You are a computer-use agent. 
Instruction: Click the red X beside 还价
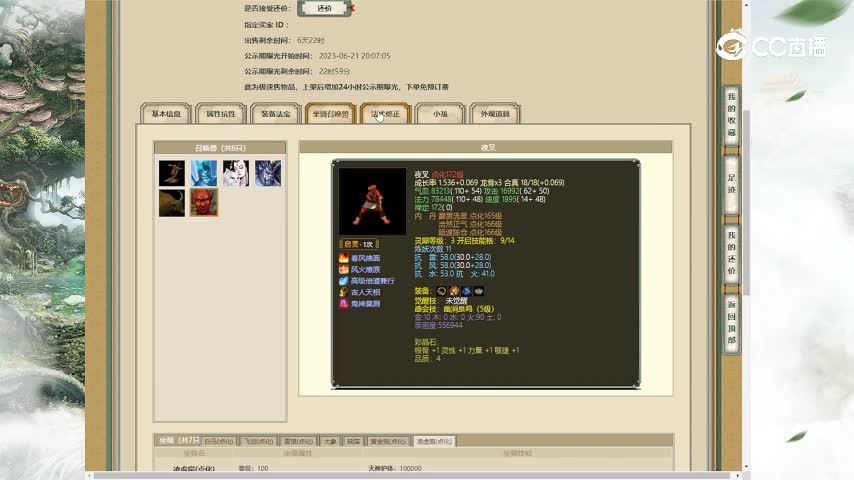(x=352, y=8)
